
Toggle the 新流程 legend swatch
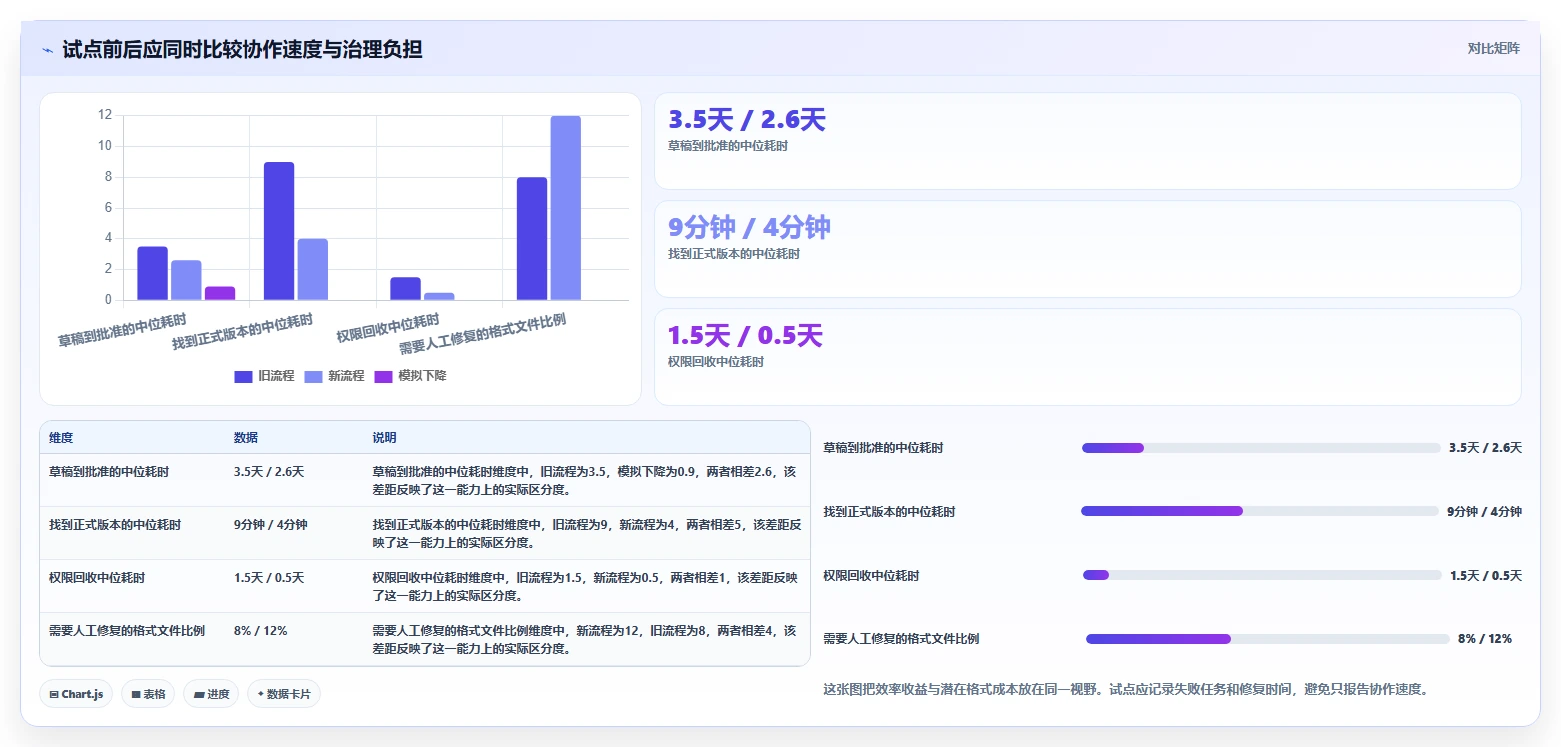click(313, 376)
